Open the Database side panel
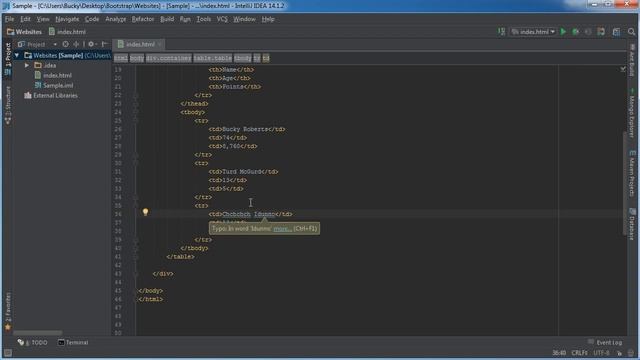The height and width of the screenshot is (360, 640). click(632, 224)
